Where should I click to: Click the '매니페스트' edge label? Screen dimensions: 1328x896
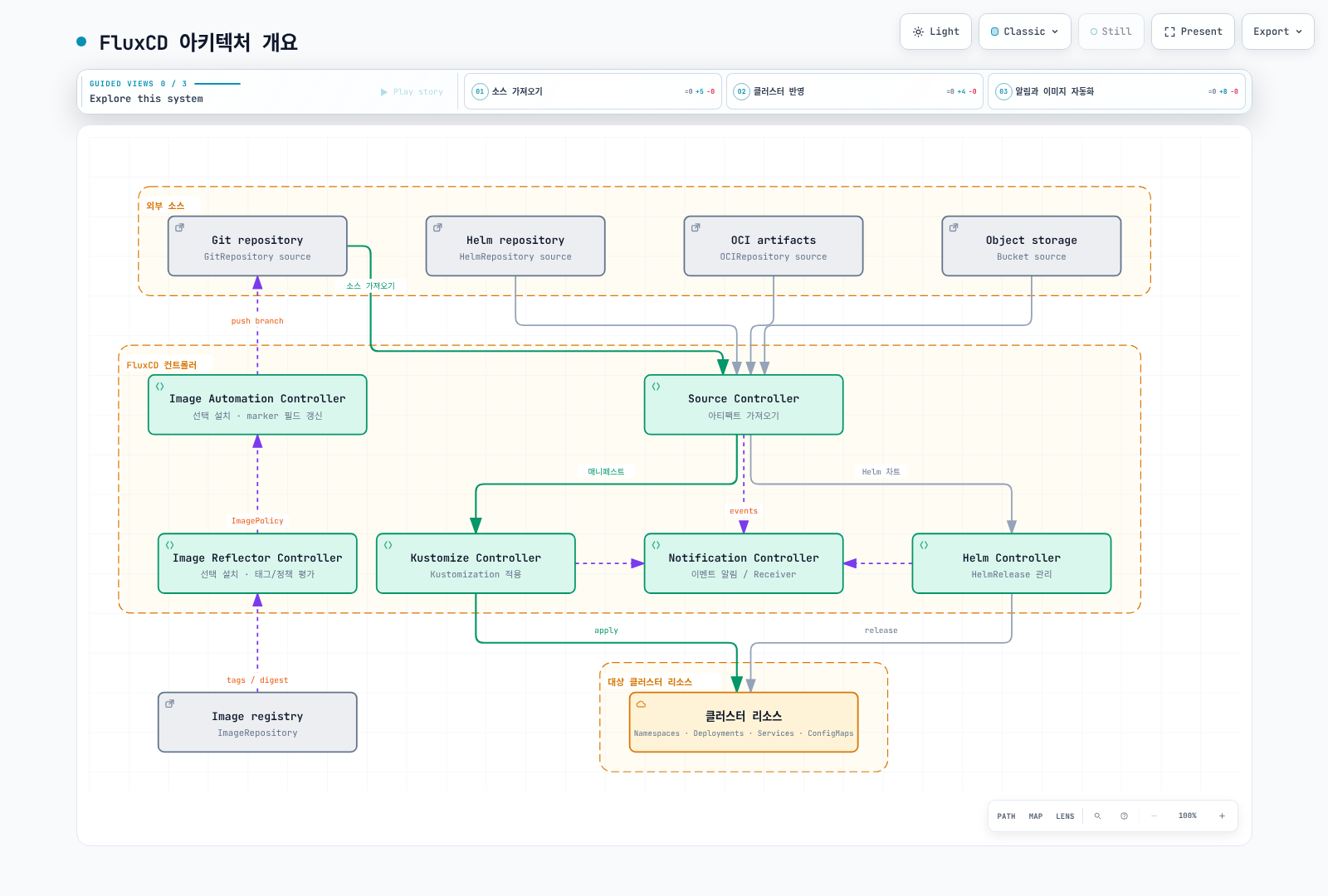[606, 472]
